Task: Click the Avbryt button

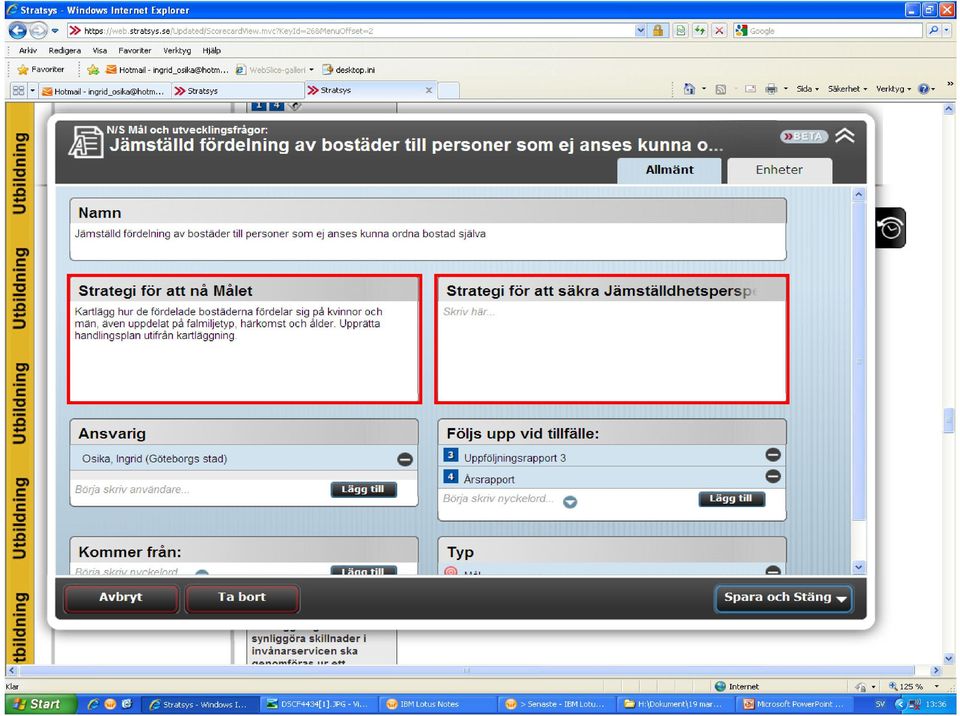Action: click(121, 598)
